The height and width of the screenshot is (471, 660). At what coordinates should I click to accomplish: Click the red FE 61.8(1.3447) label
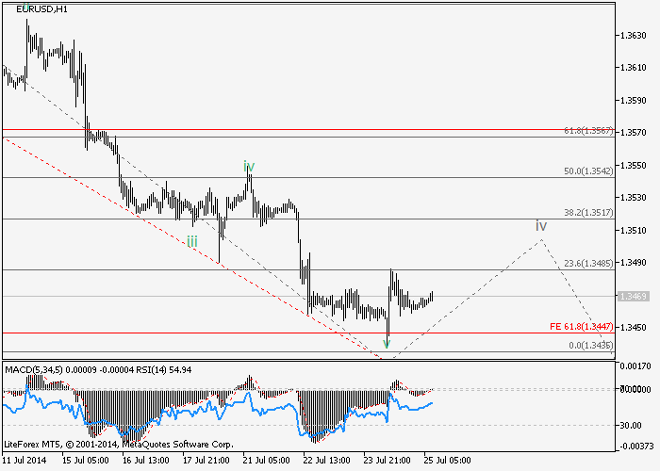581,327
